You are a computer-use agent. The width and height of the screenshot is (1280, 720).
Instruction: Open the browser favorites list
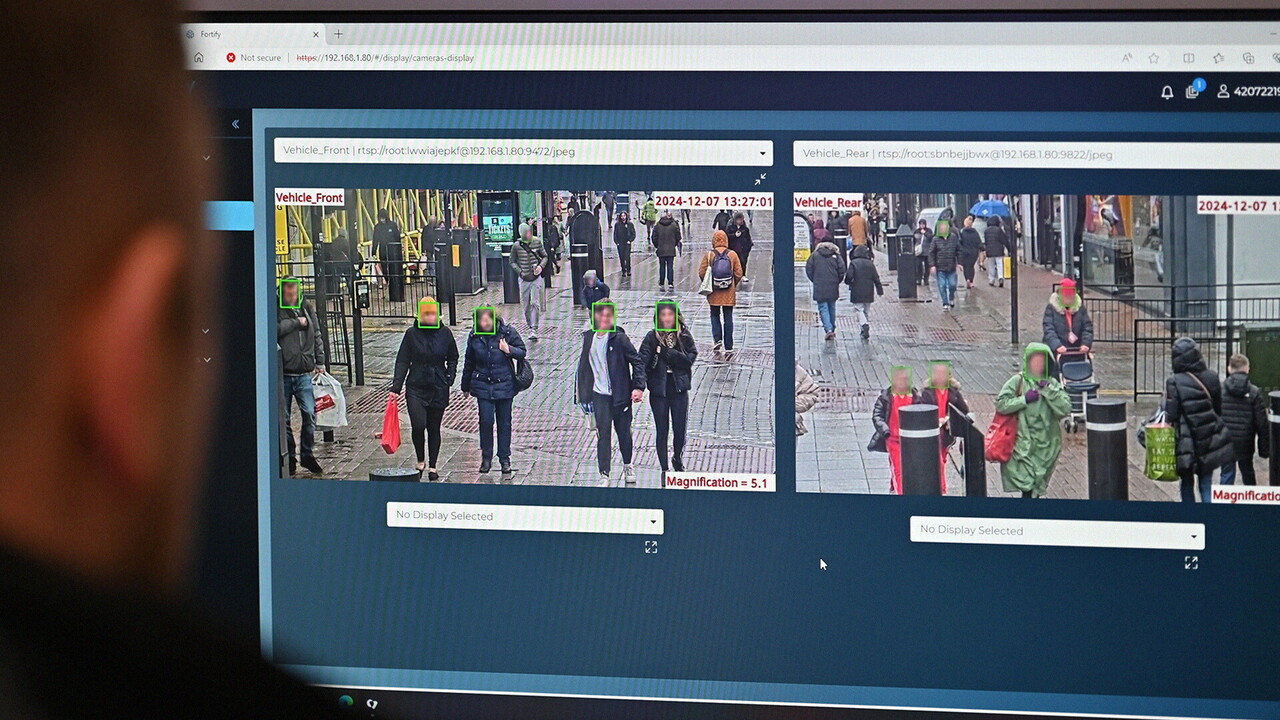click(1218, 59)
